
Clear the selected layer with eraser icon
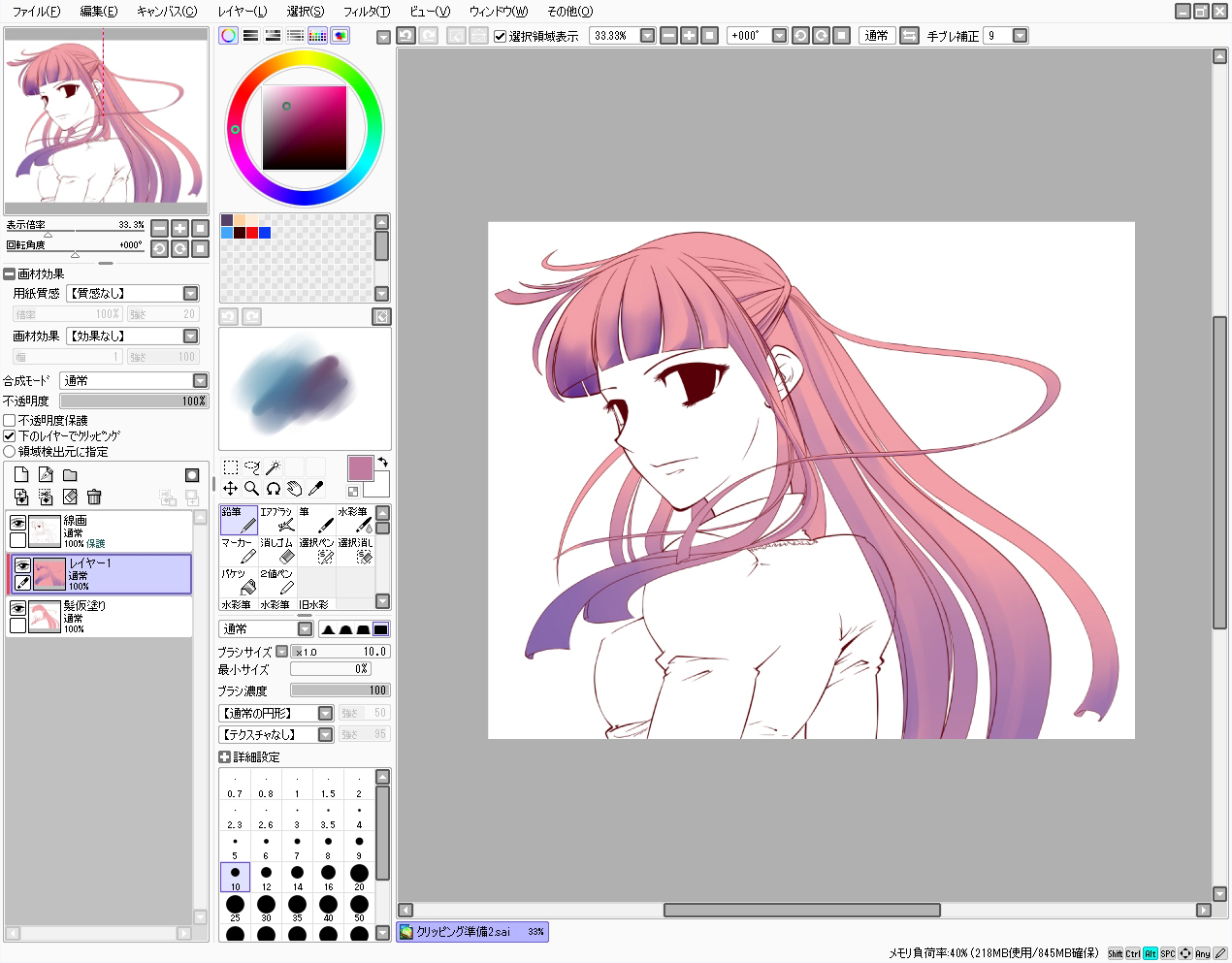[x=70, y=497]
